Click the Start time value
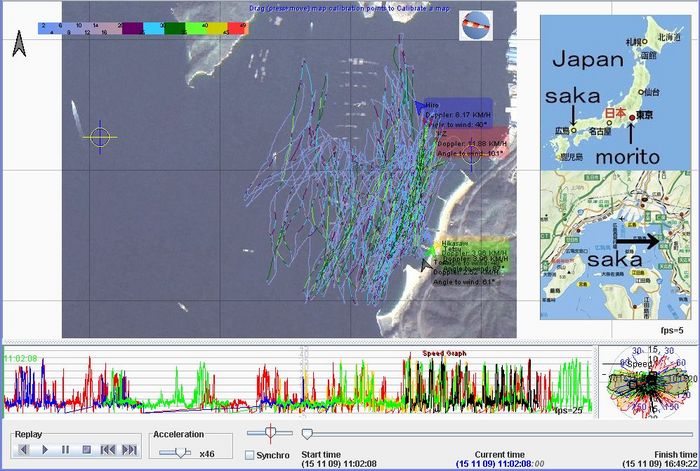This screenshot has height=471, width=700. tap(339, 464)
